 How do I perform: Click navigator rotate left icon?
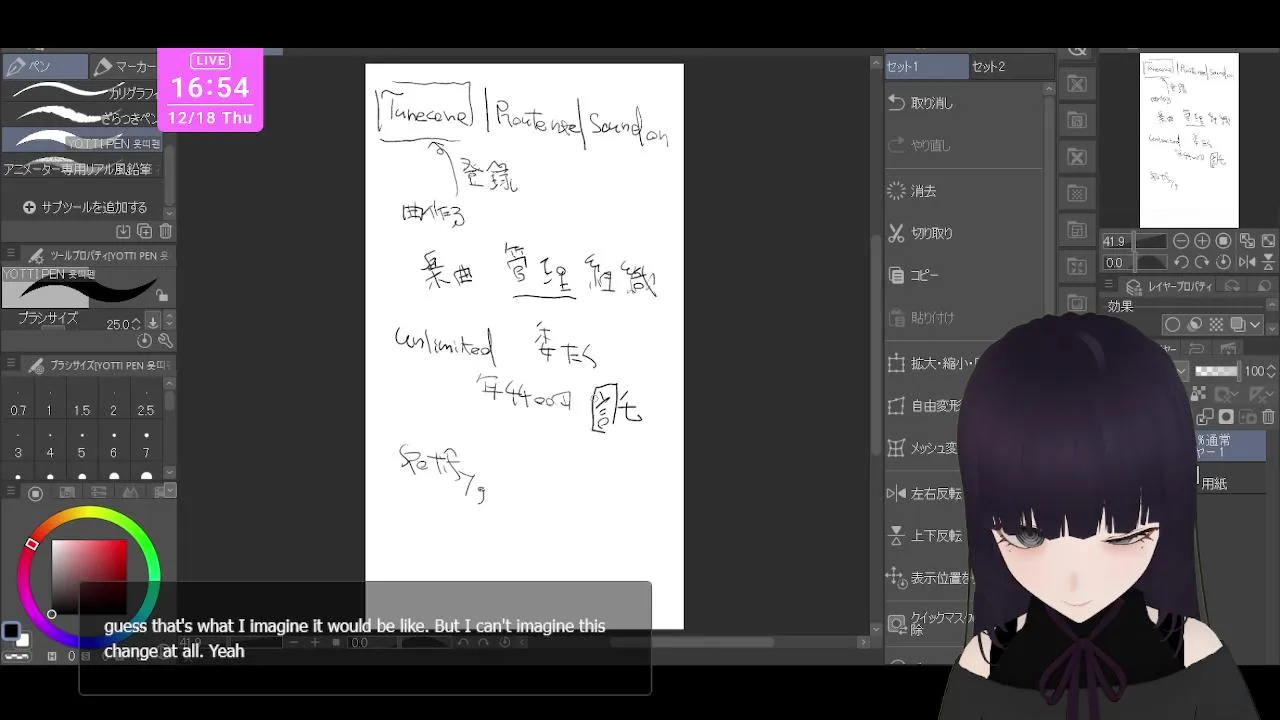tap(1181, 263)
